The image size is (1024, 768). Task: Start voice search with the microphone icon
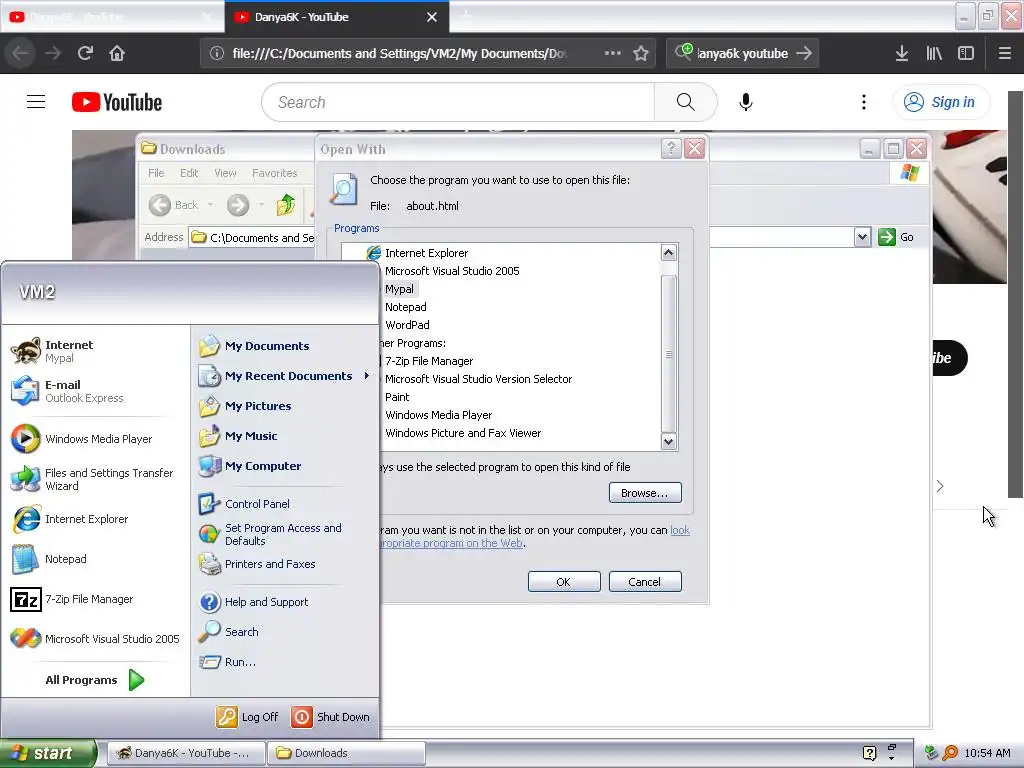click(x=746, y=102)
